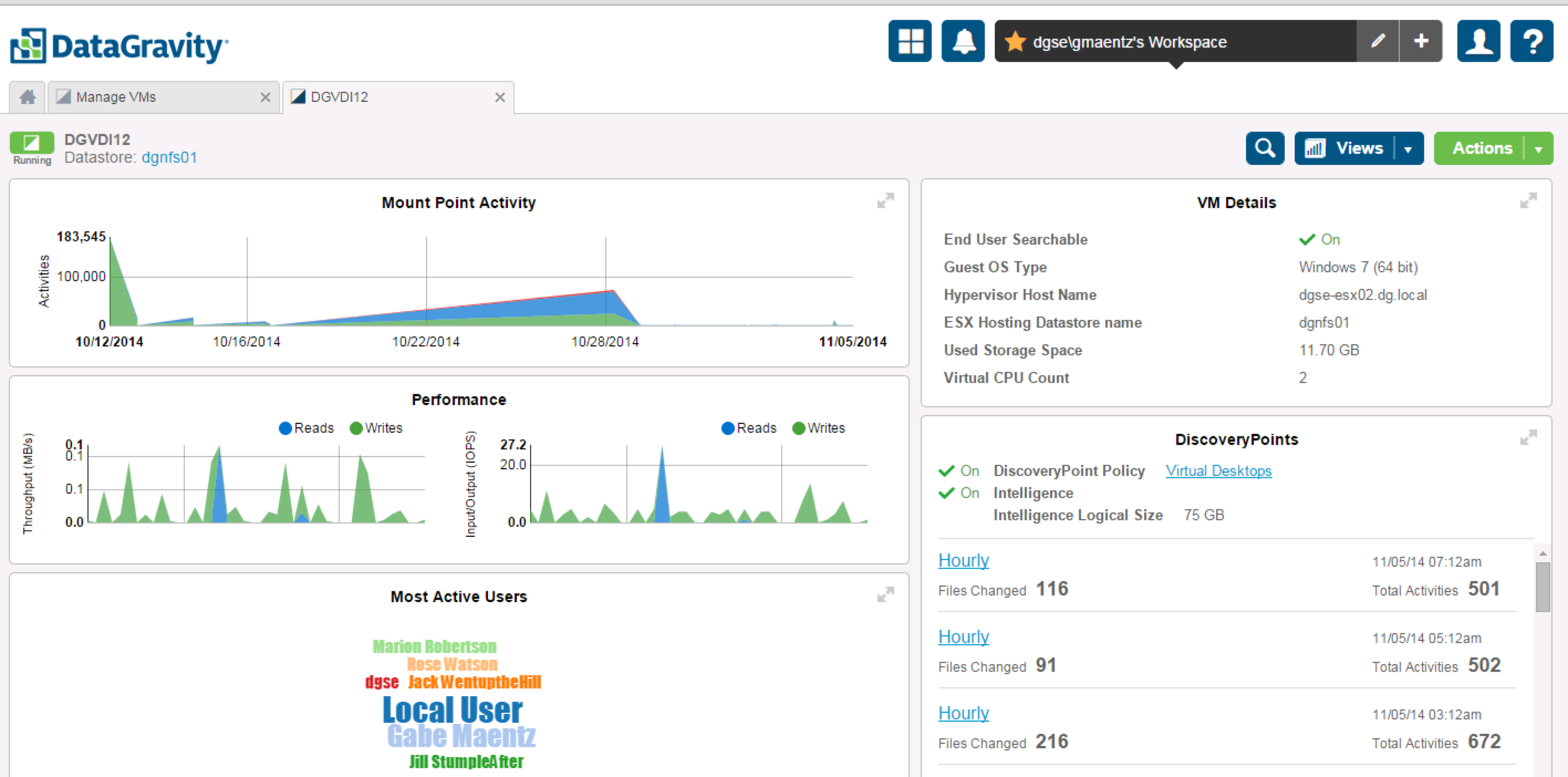Open Virtual Desktops policy link
1568x777 pixels.
(1218, 471)
